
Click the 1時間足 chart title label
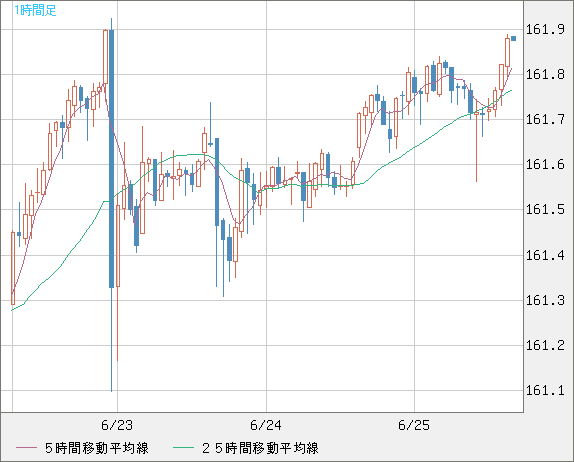pos(35,10)
